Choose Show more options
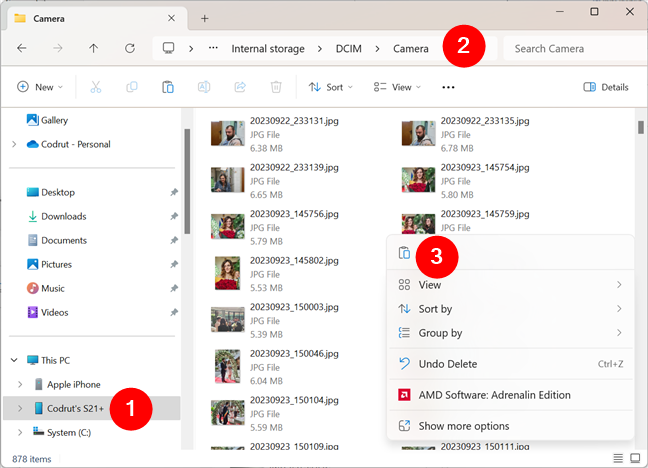648x468 pixels. click(510, 426)
